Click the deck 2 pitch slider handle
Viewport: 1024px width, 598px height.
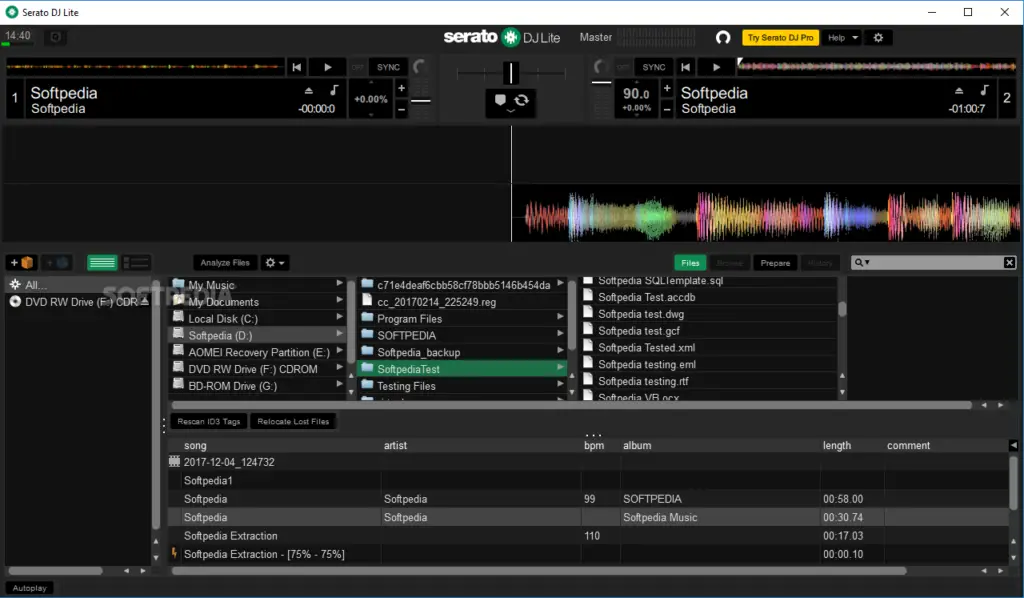601,82
